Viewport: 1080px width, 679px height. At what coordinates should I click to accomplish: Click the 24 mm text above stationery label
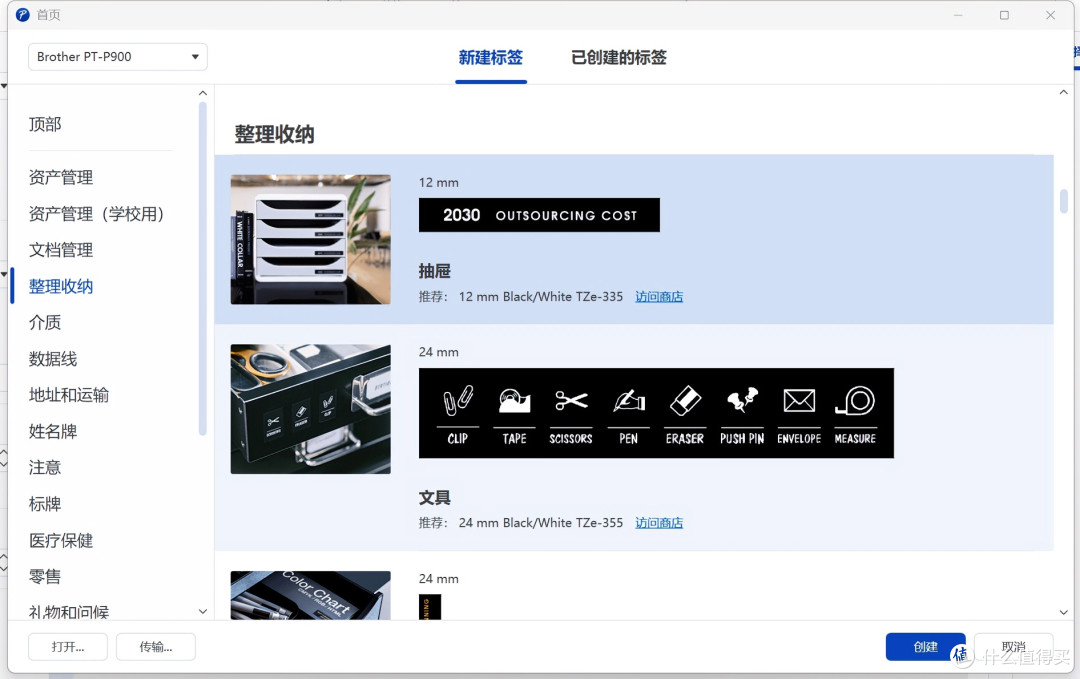click(x=439, y=352)
